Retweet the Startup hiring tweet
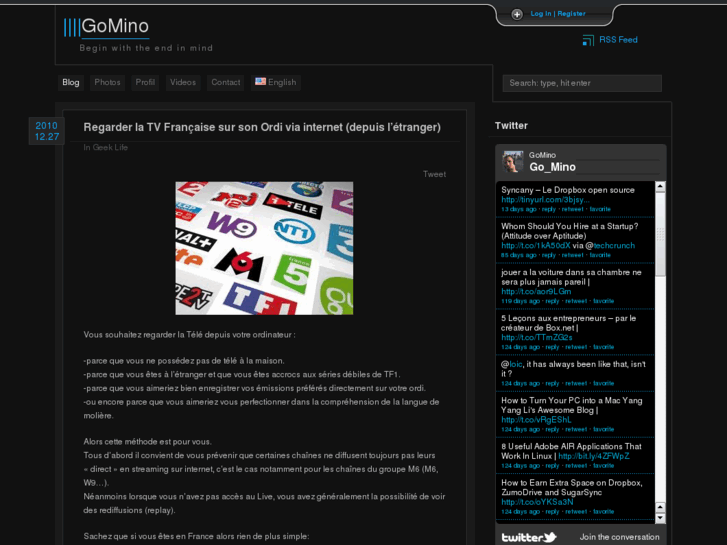This screenshot has height=545, width=727. pyautogui.click(x=572, y=255)
